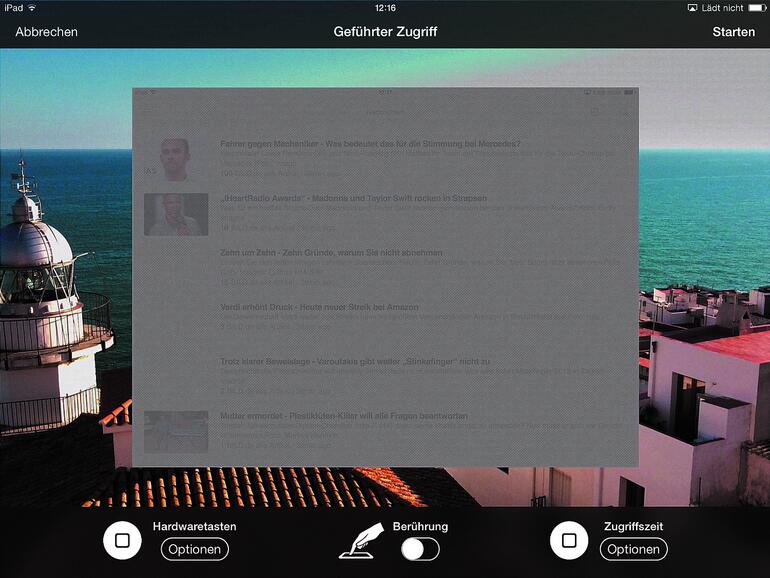Click the Hardwaretasten label
The height and width of the screenshot is (578, 770).
[x=194, y=526]
